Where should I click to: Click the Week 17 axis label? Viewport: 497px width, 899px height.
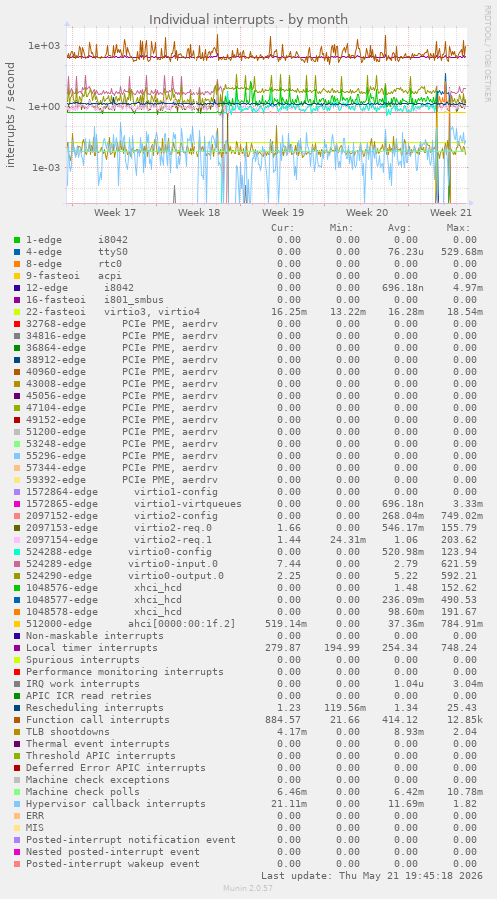point(115,213)
